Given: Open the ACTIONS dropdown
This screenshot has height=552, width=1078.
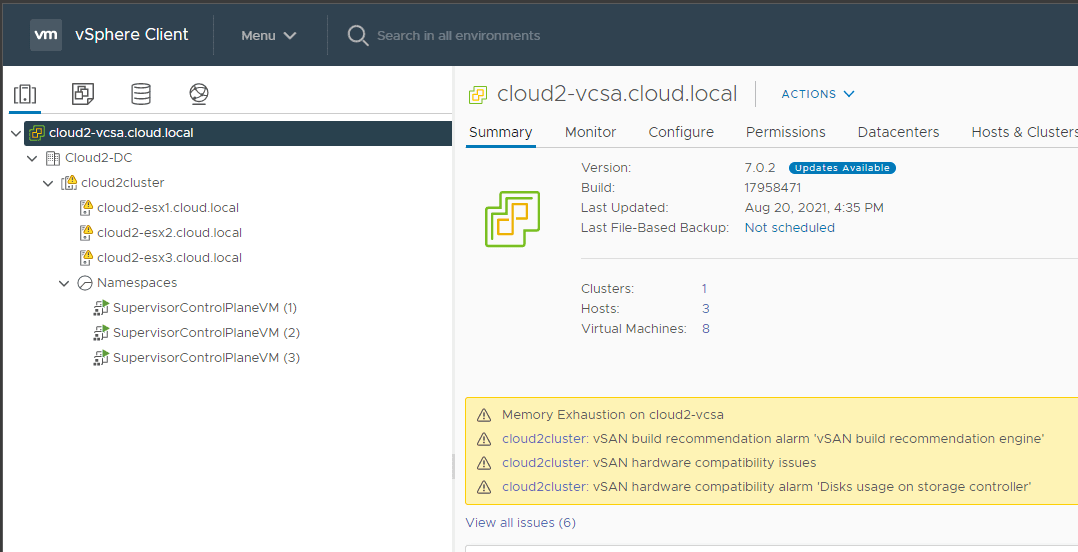Looking at the screenshot, I should click(x=817, y=94).
